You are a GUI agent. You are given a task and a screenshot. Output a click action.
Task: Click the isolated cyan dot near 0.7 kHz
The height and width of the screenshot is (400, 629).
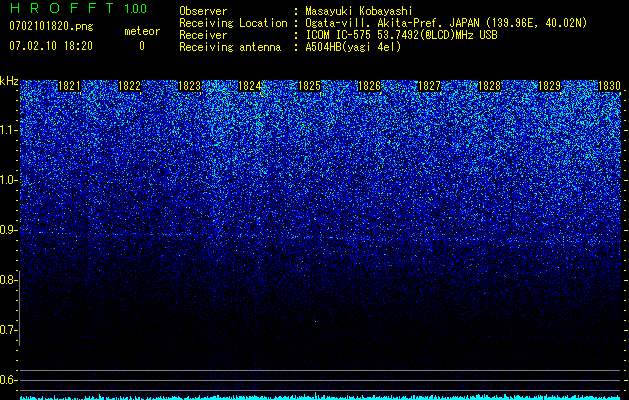[315, 321]
